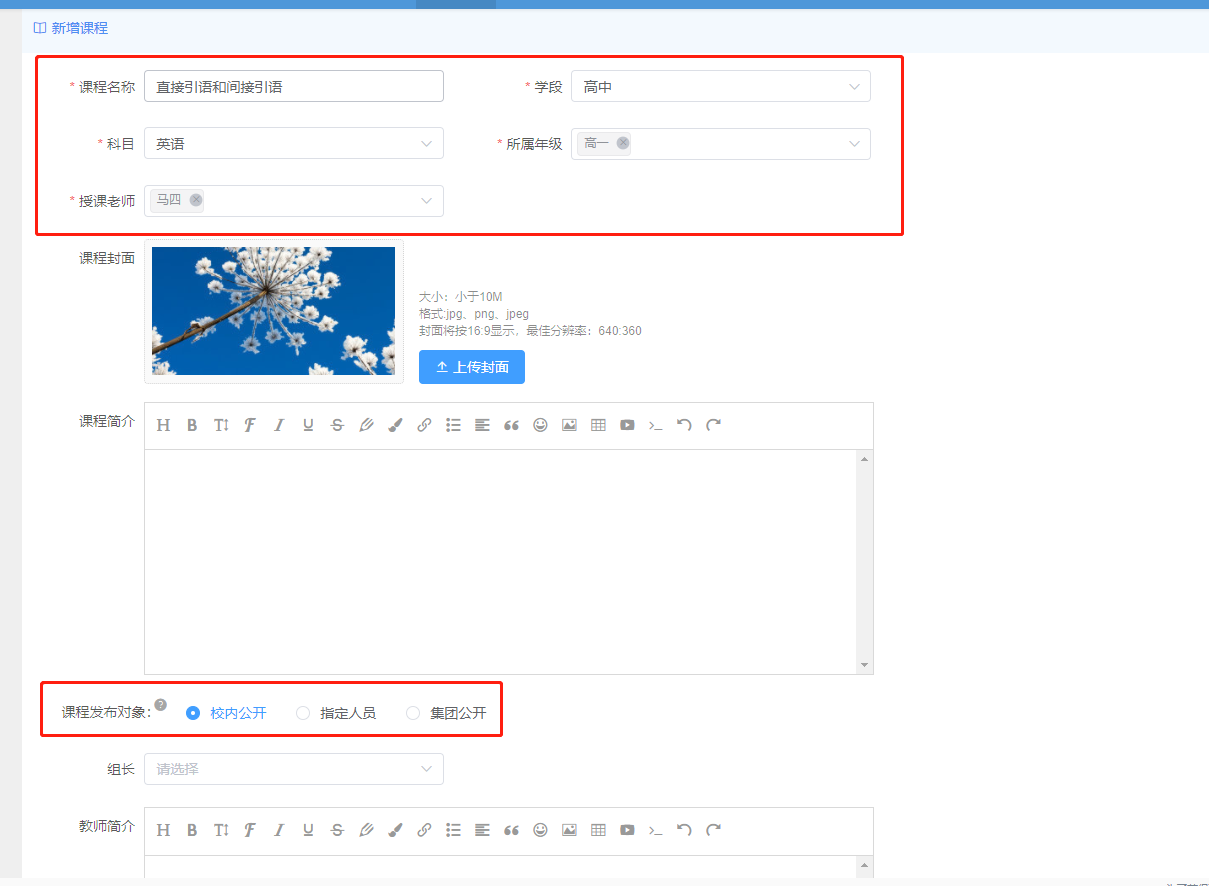Remove the 马四 tag from 授课老师
The image size is (1209, 886).
196,200
